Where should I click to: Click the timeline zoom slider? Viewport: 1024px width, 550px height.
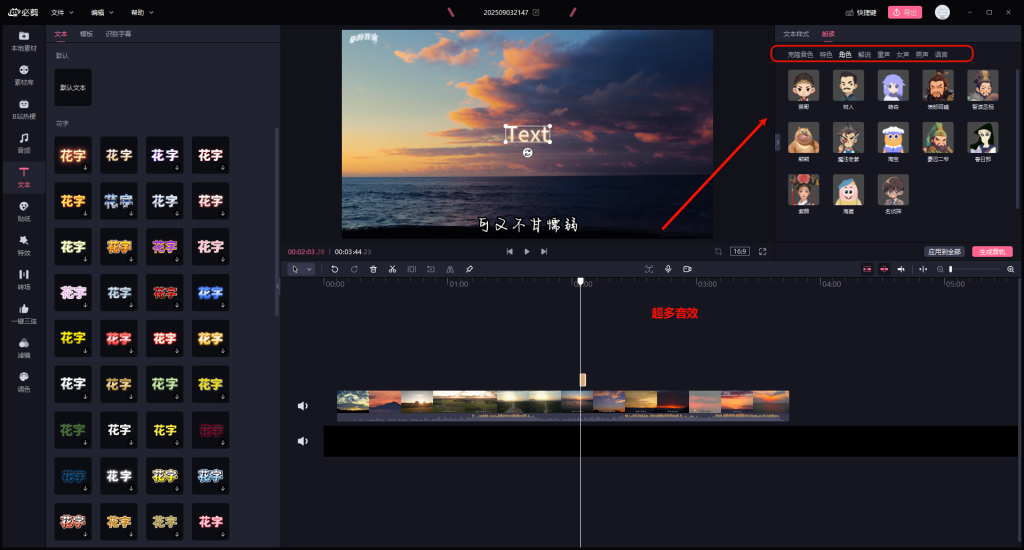click(975, 269)
